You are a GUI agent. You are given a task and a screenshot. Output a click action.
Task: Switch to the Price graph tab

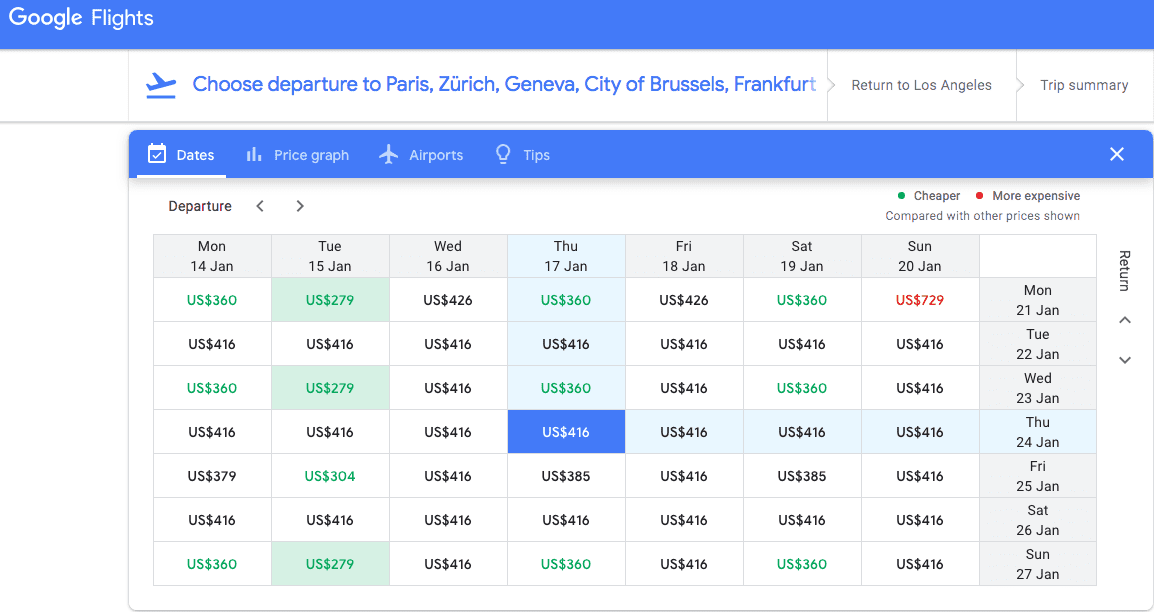(x=297, y=154)
